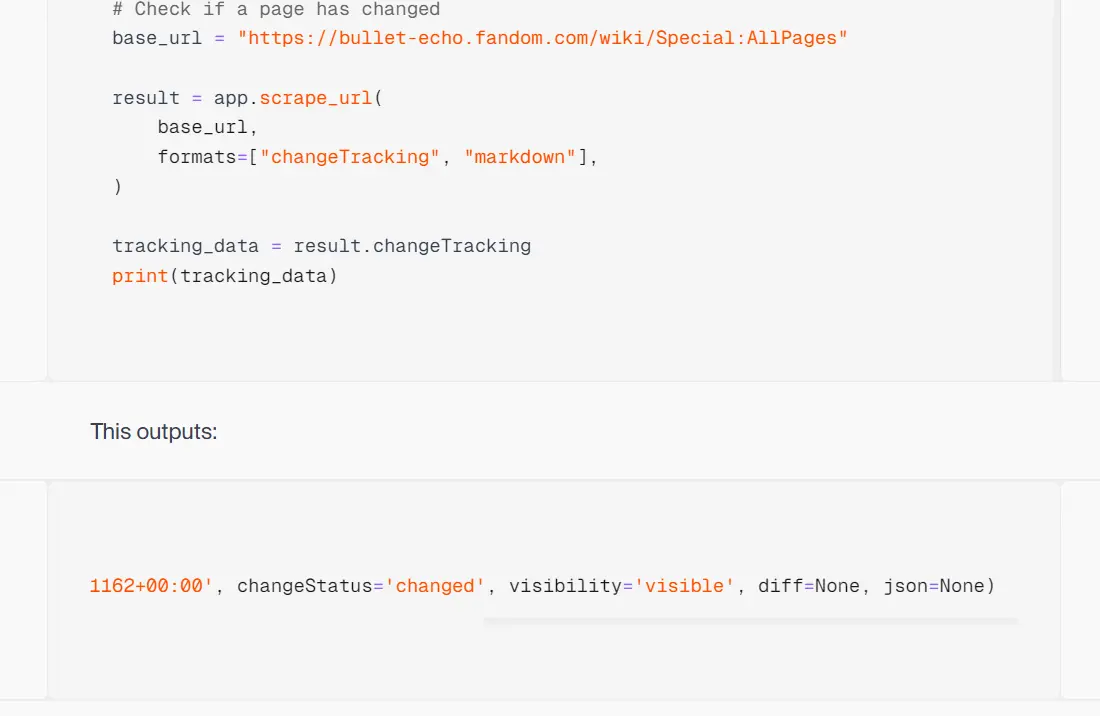Click the changeStatus field name in output
Screen dimensions: 1100x716
tap(304, 586)
